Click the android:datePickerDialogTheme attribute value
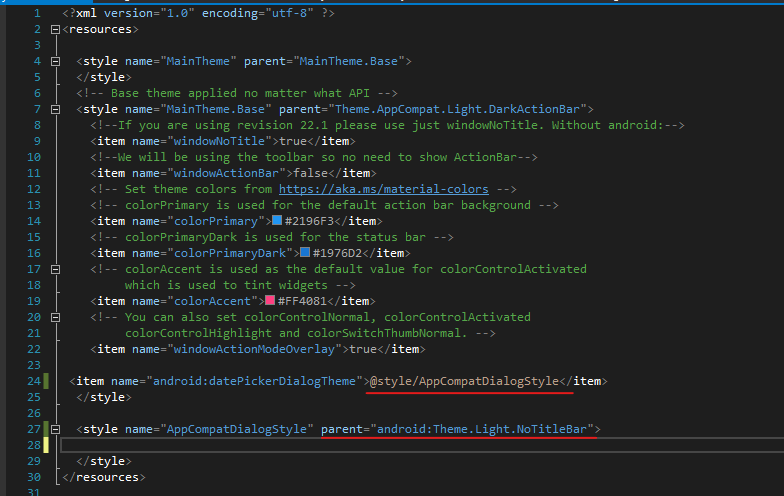 (254, 381)
